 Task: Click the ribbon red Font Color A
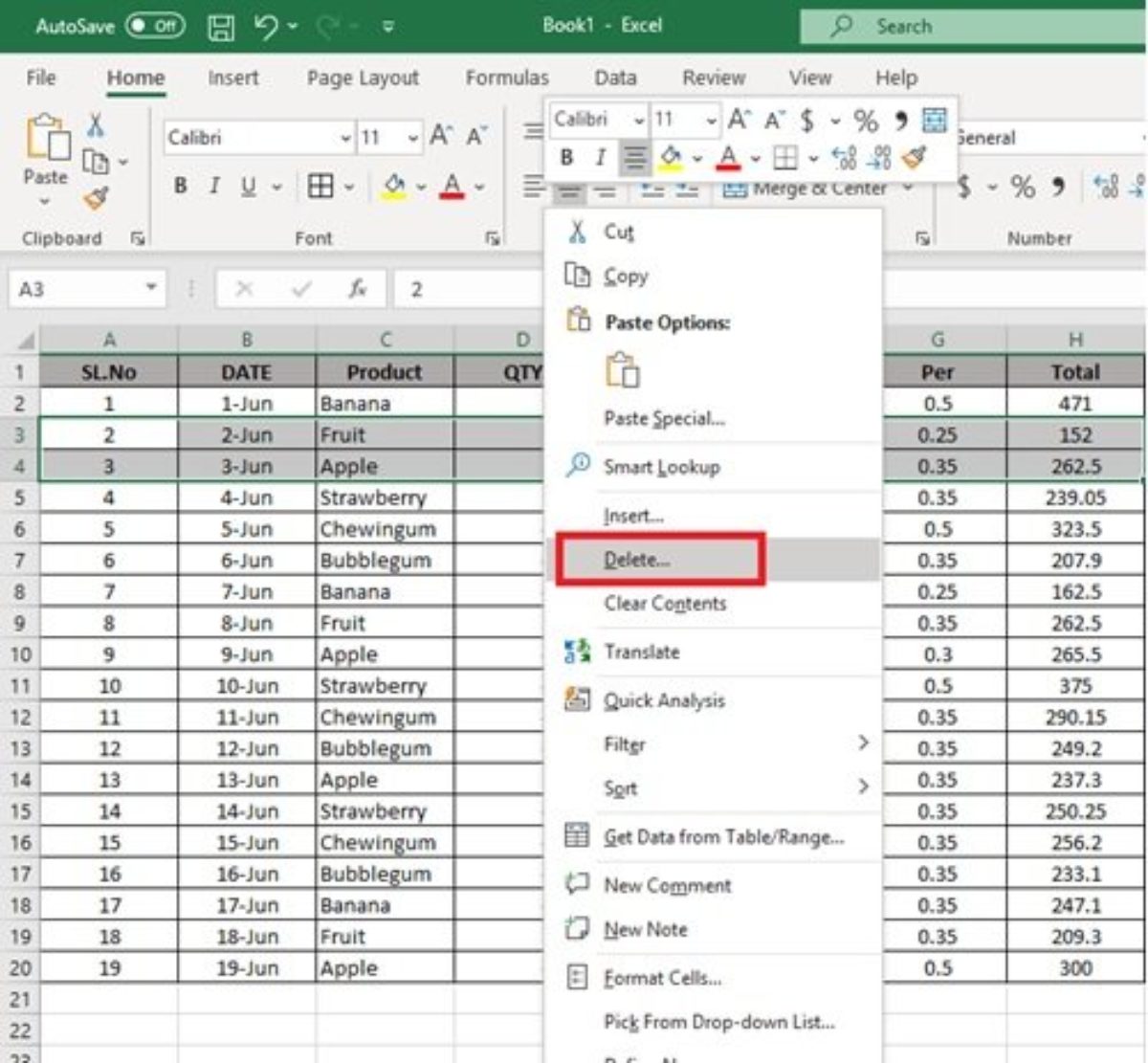click(452, 186)
